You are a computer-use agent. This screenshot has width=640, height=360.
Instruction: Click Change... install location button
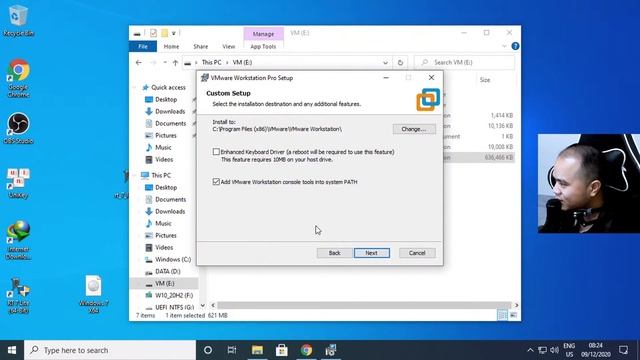click(x=414, y=129)
